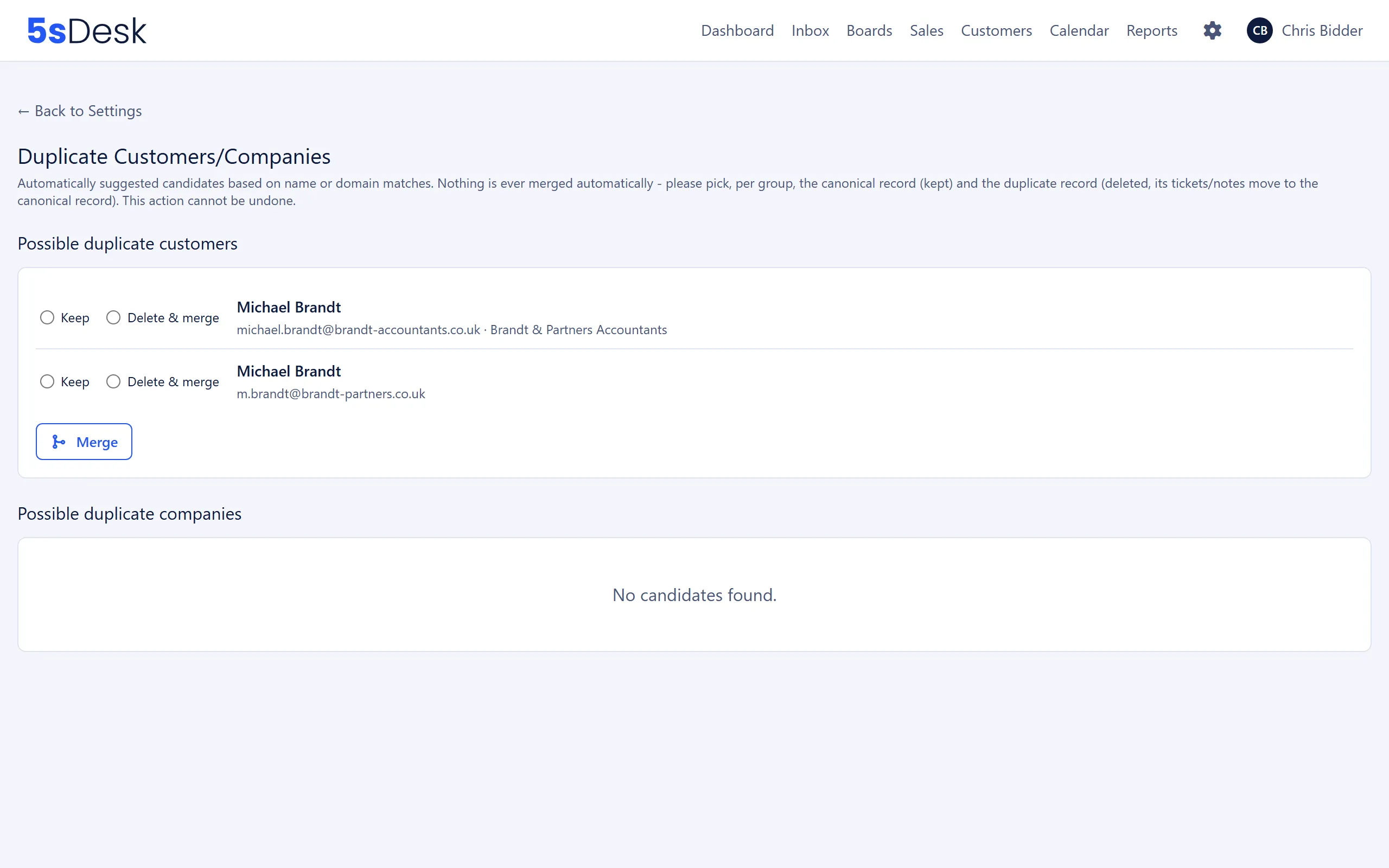
Task: Click the 5sDesk logo
Action: click(x=87, y=30)
